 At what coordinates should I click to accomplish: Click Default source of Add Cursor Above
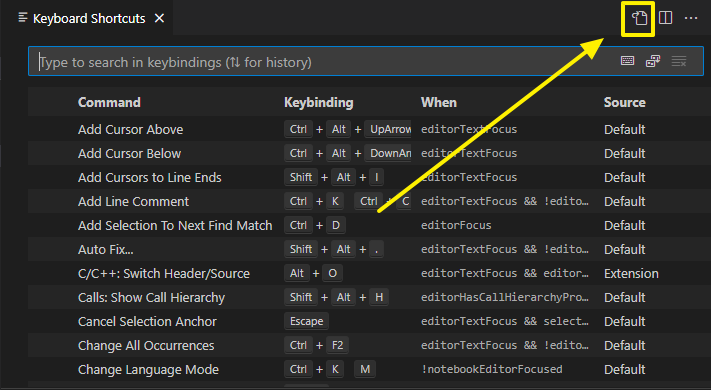point(624,129)
